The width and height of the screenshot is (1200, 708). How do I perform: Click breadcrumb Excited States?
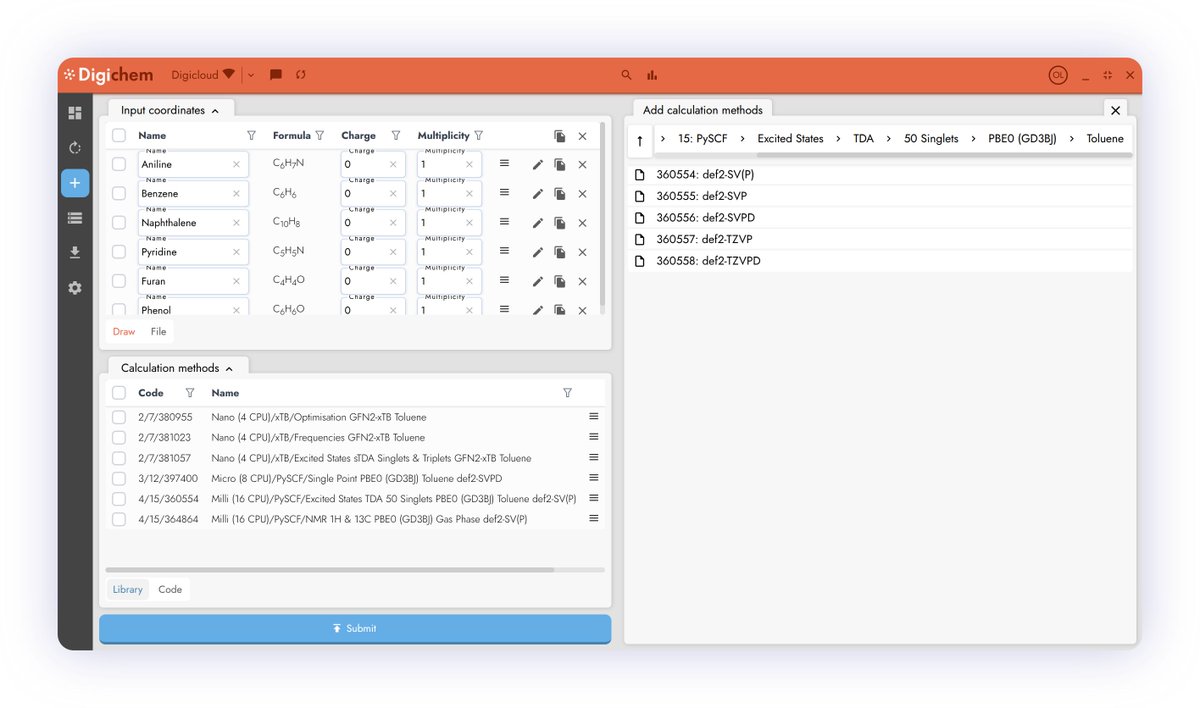coord(790,139)
